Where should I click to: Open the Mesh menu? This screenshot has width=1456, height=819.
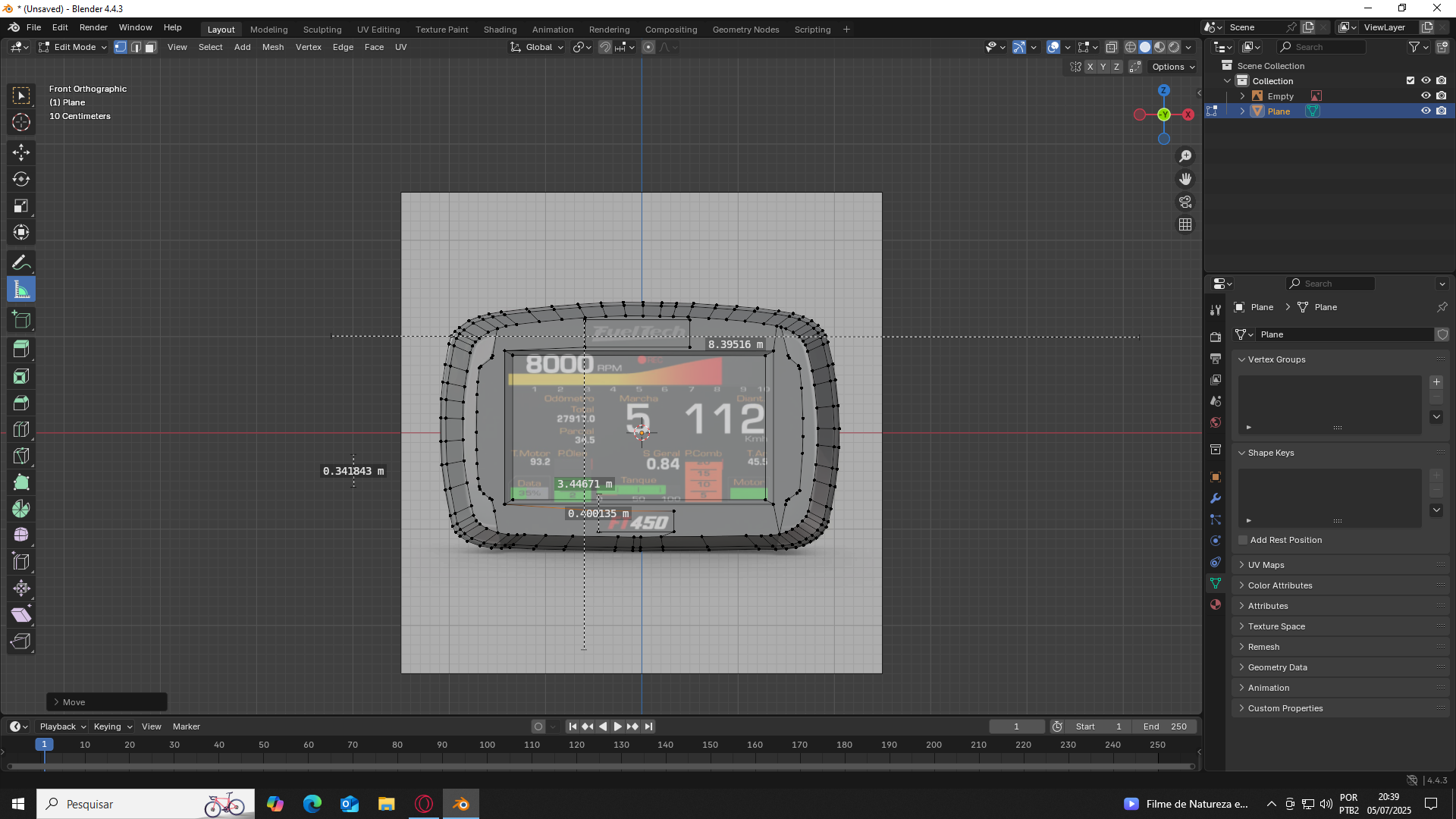coord(272,47)
